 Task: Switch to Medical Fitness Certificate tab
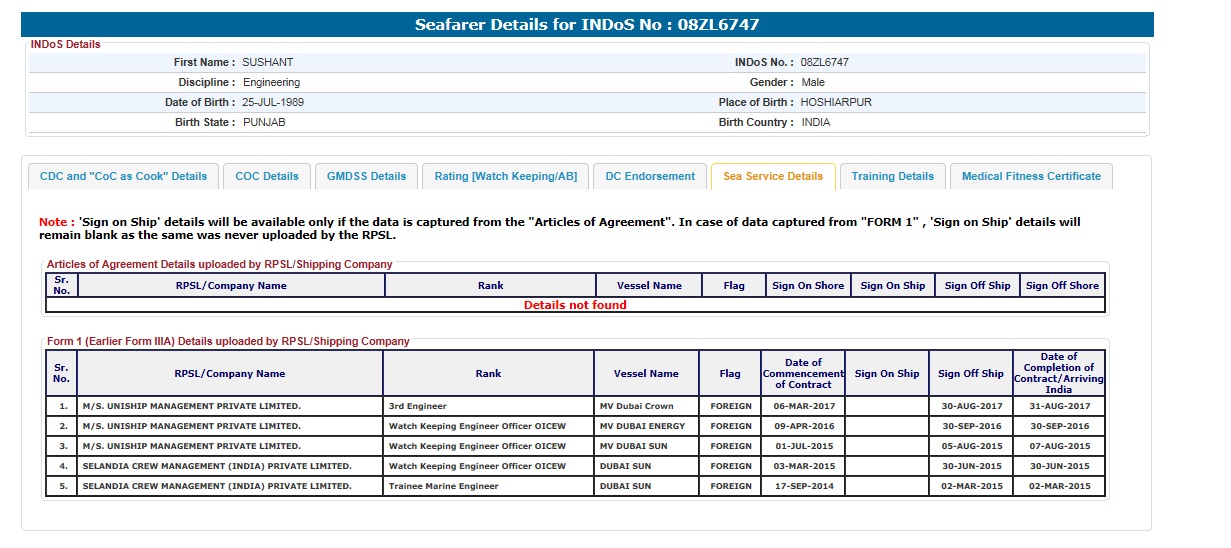(x=1030, y=176)
